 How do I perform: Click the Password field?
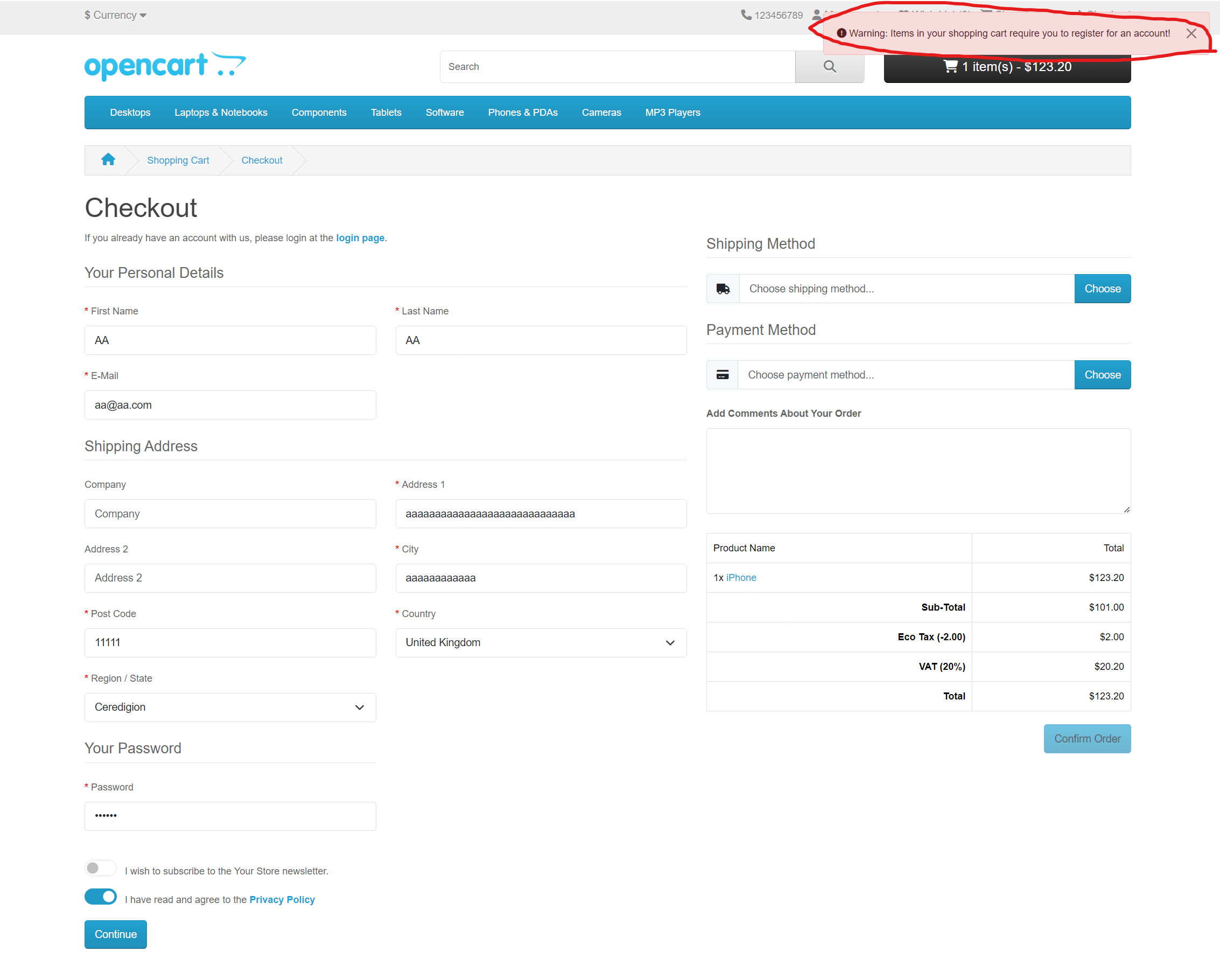(230, 816)
